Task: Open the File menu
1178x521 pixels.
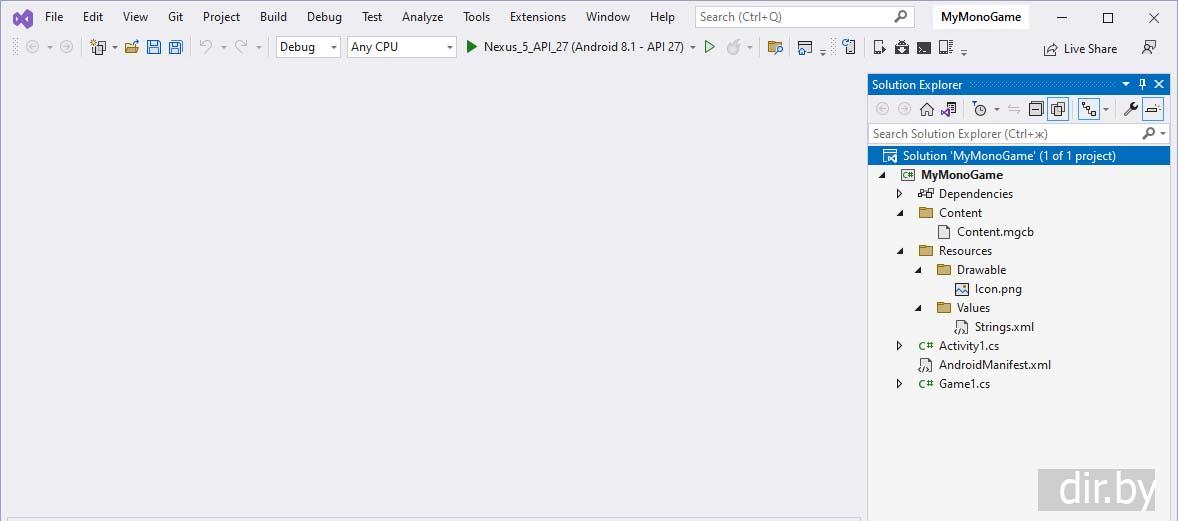Action: [x=54, y=17]
